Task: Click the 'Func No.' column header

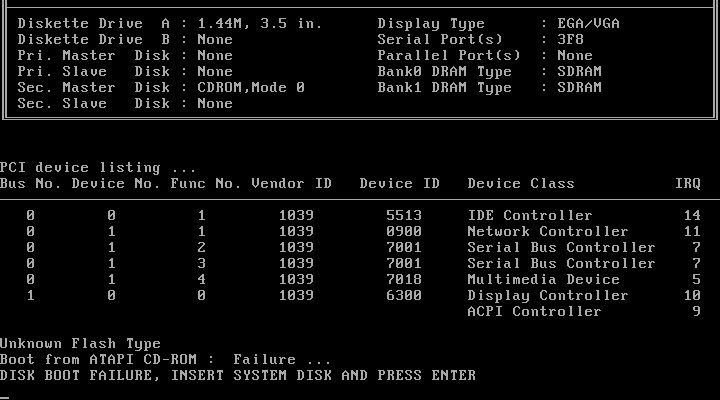Action: [x=206, y=184]
